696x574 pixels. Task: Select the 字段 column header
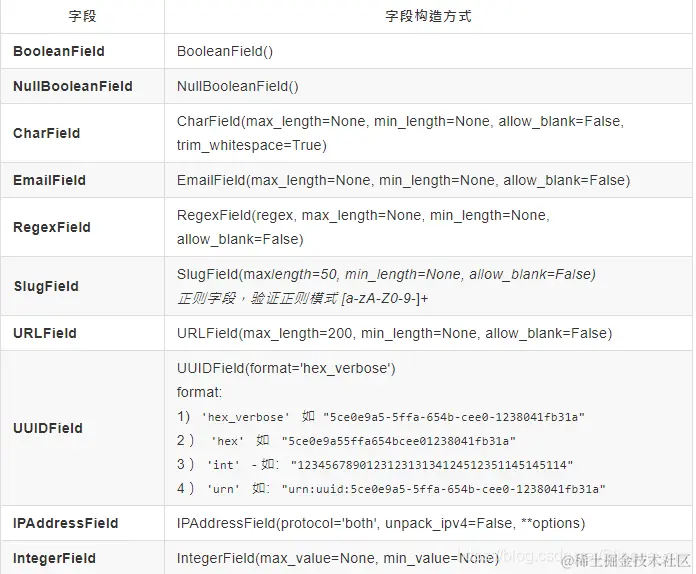pos(83,16)
